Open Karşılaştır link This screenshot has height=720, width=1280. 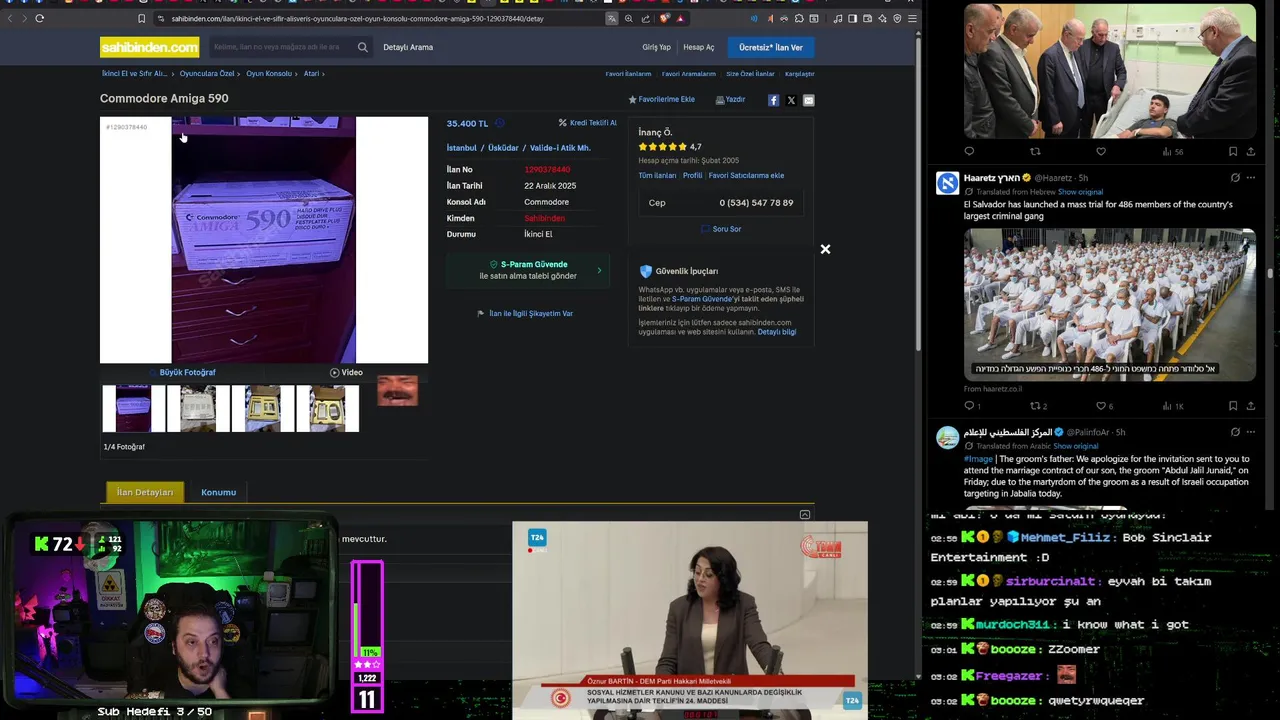coord(800,74)
